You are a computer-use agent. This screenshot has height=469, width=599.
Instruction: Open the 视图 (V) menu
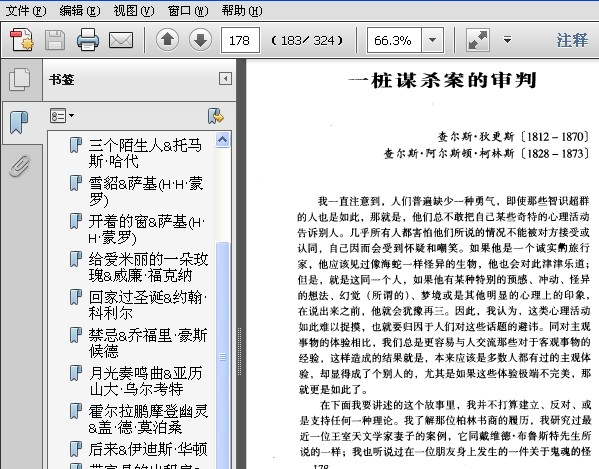(x=134, y=11)
